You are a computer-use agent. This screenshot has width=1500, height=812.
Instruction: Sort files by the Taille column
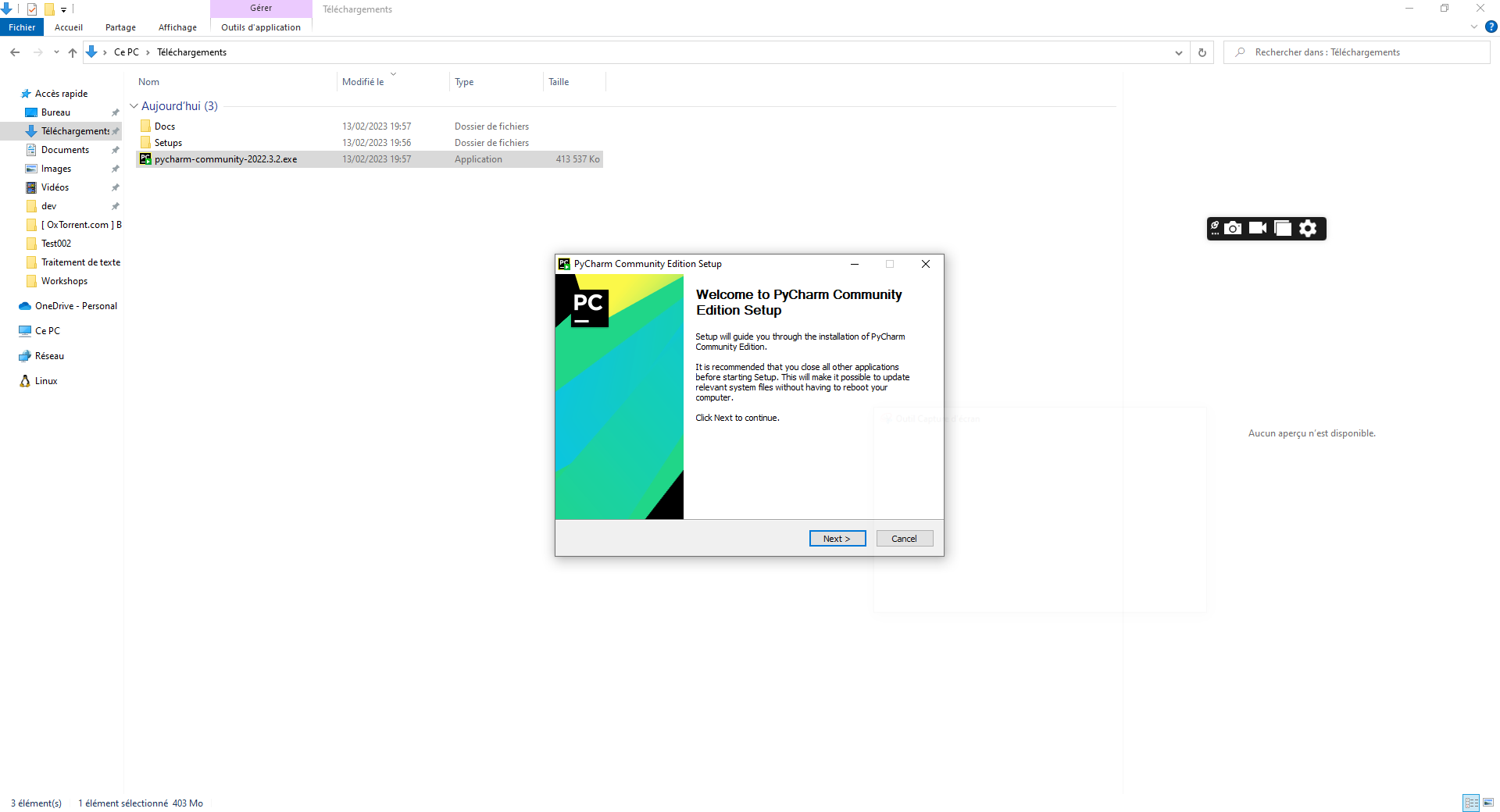pyautogui.click(x=574, y=82)
